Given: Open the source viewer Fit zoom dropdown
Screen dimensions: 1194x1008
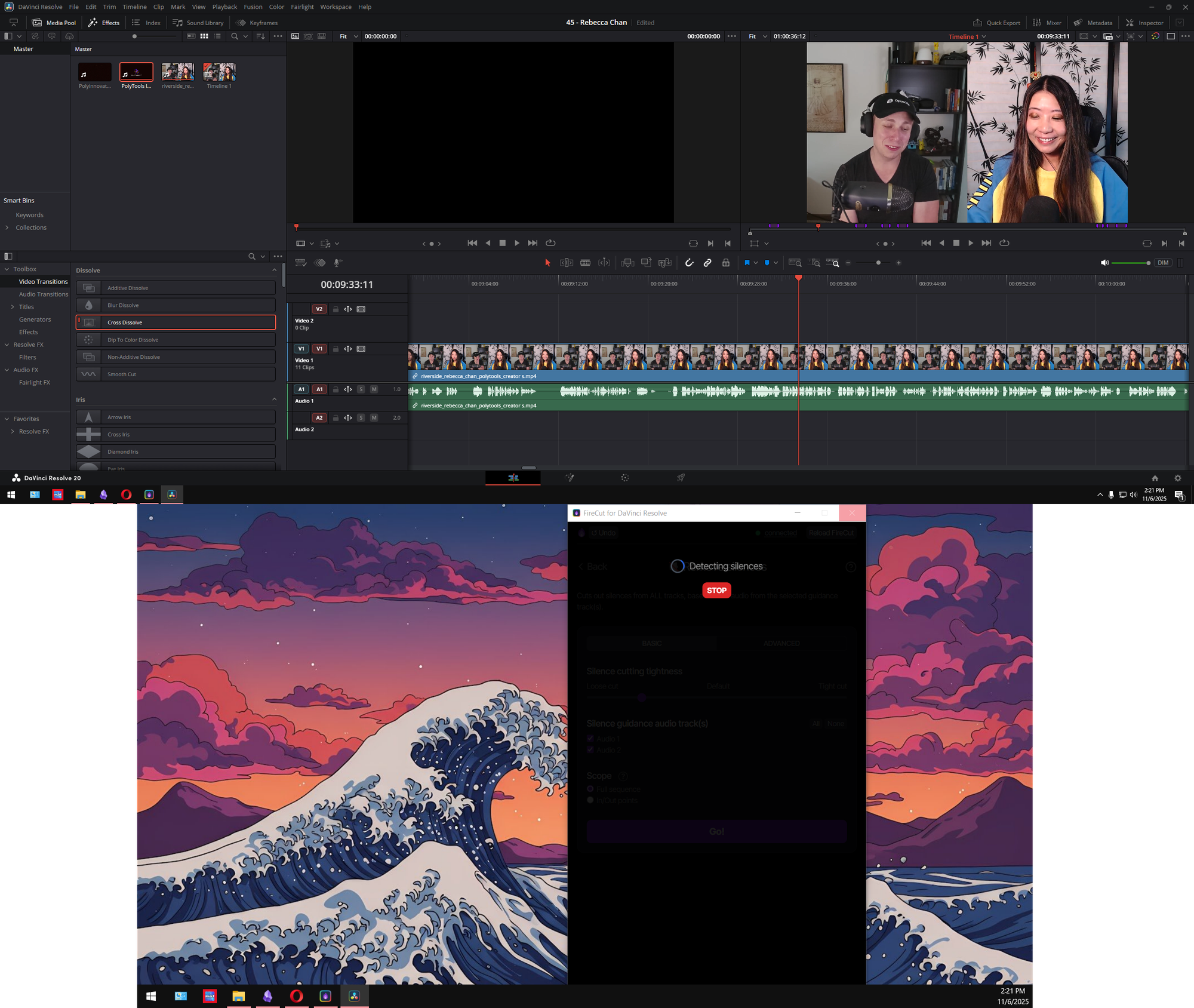Looking at the screenshot, I should pyautogui.click(x=349, y=36).
